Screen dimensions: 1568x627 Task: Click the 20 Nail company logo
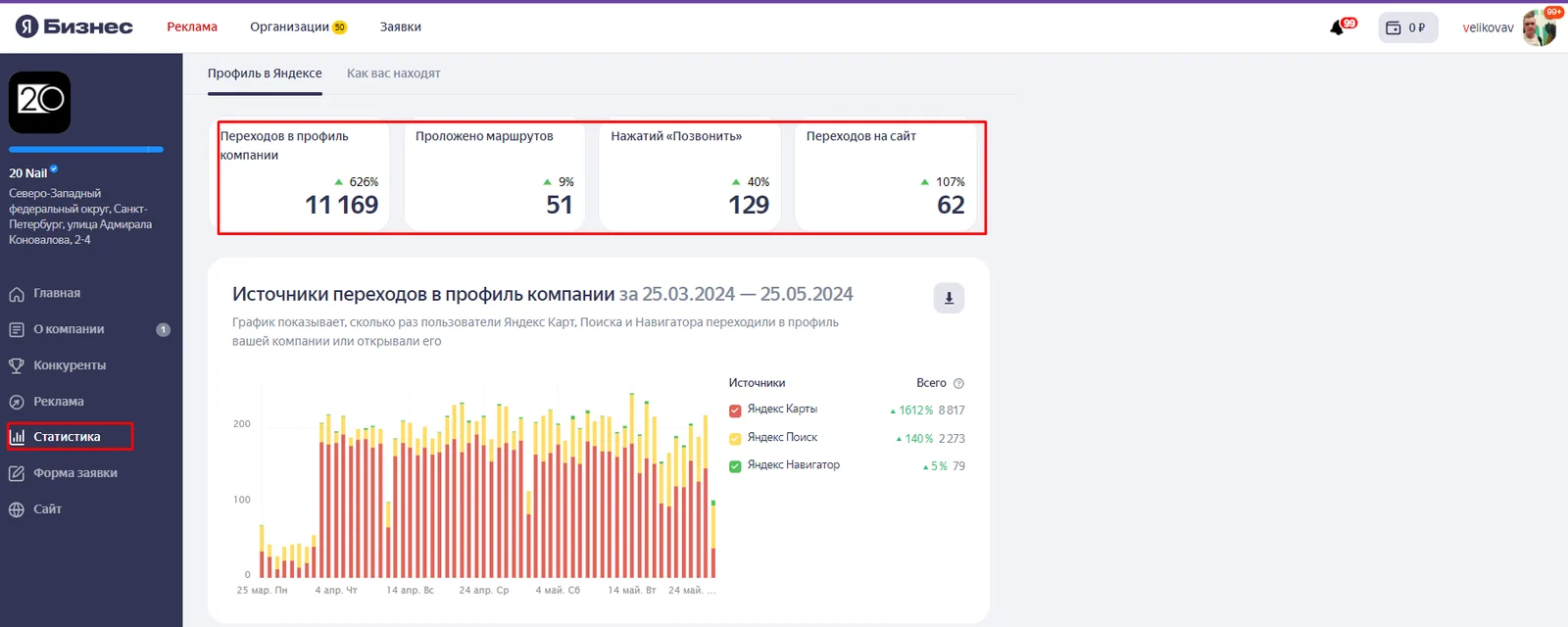(39, 102)
